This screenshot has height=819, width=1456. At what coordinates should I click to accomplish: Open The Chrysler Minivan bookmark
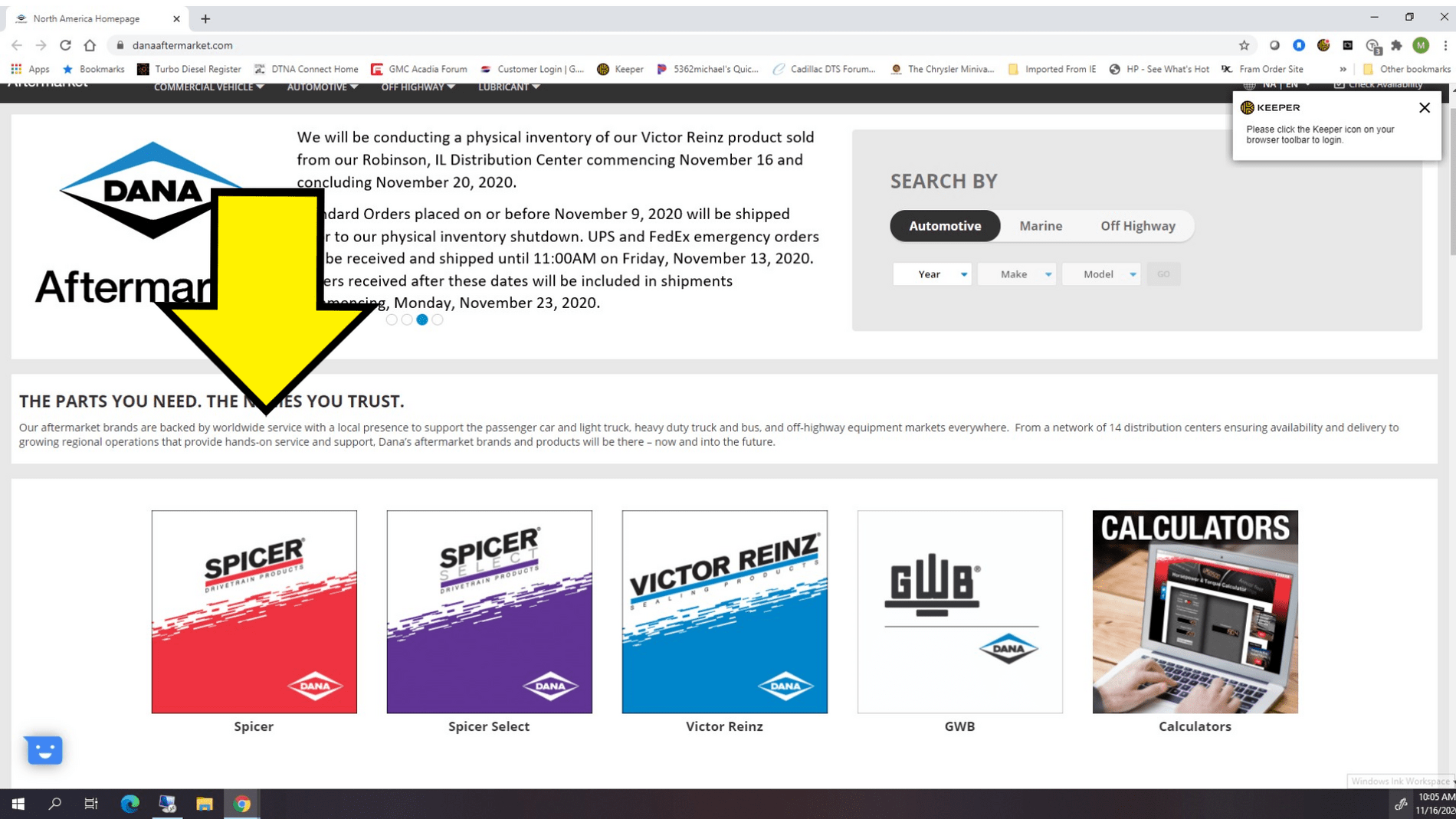(x=942, y=69)
